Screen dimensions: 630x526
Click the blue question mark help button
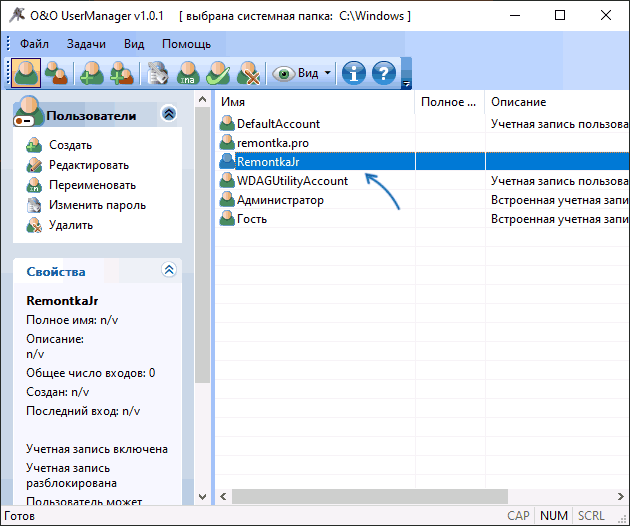pos(384,73)
